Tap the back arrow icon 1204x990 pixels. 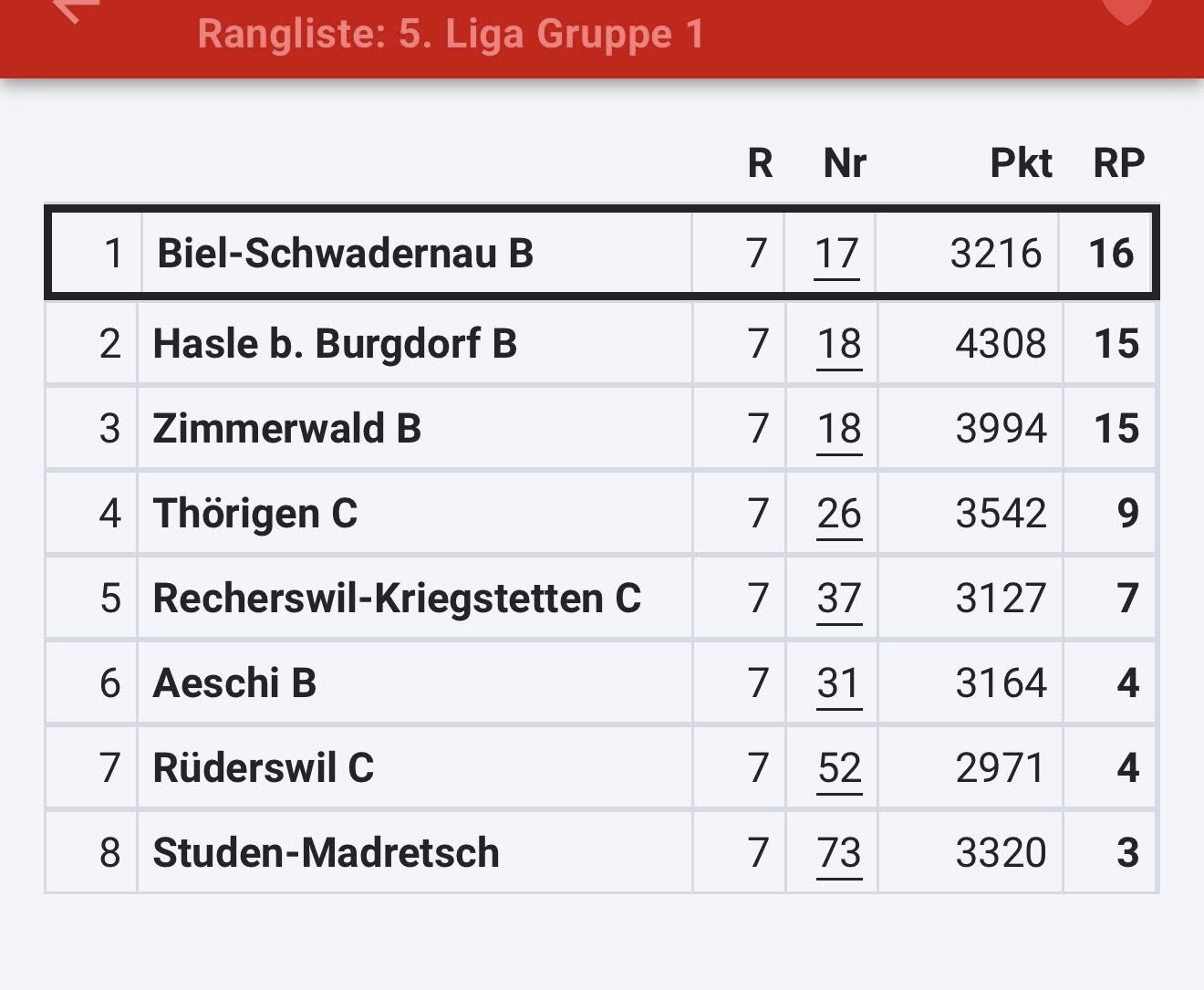pos(73,9)
